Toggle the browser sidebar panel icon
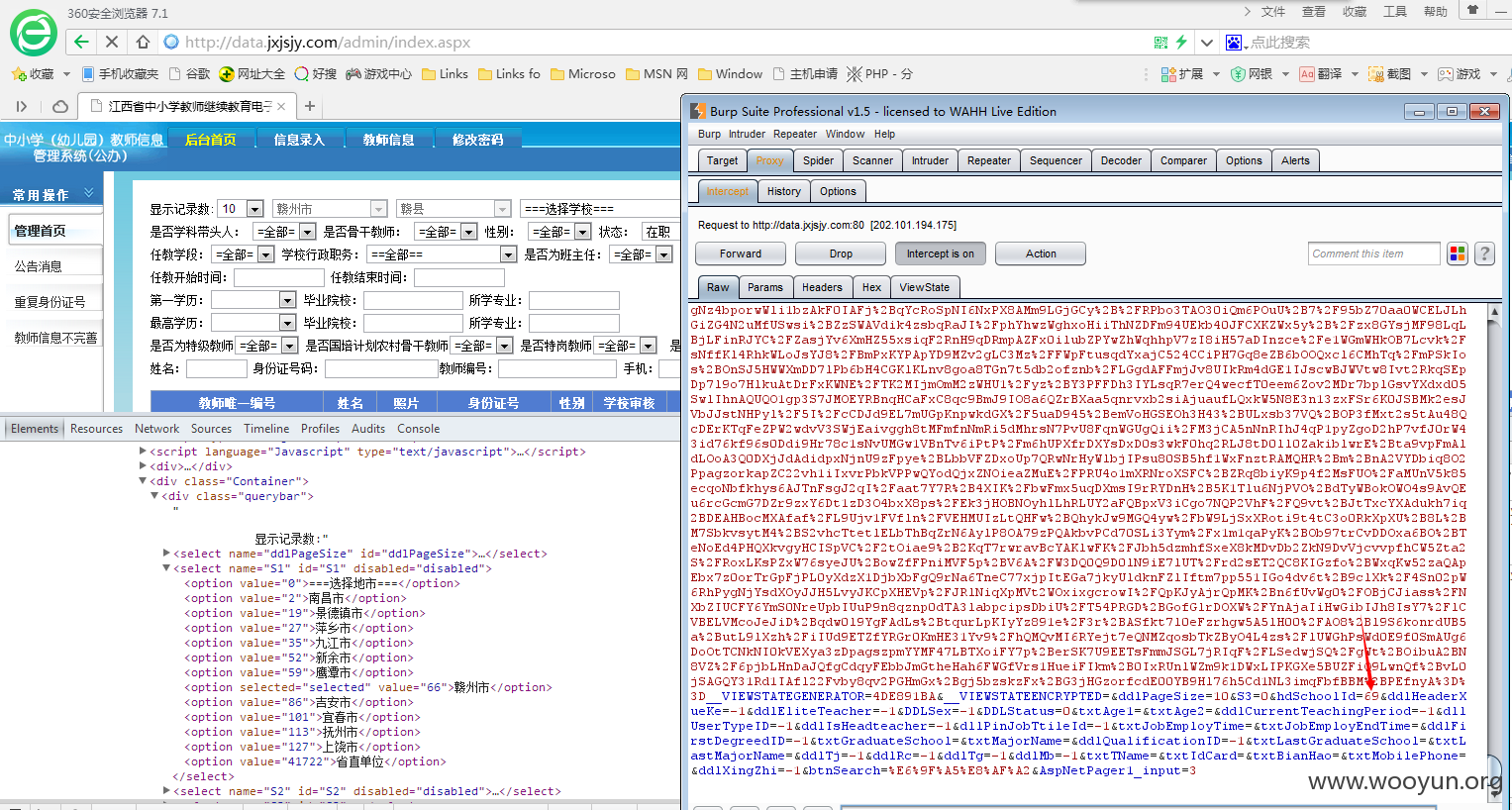This screenshot has width=1512, height=810. point(21,106)
